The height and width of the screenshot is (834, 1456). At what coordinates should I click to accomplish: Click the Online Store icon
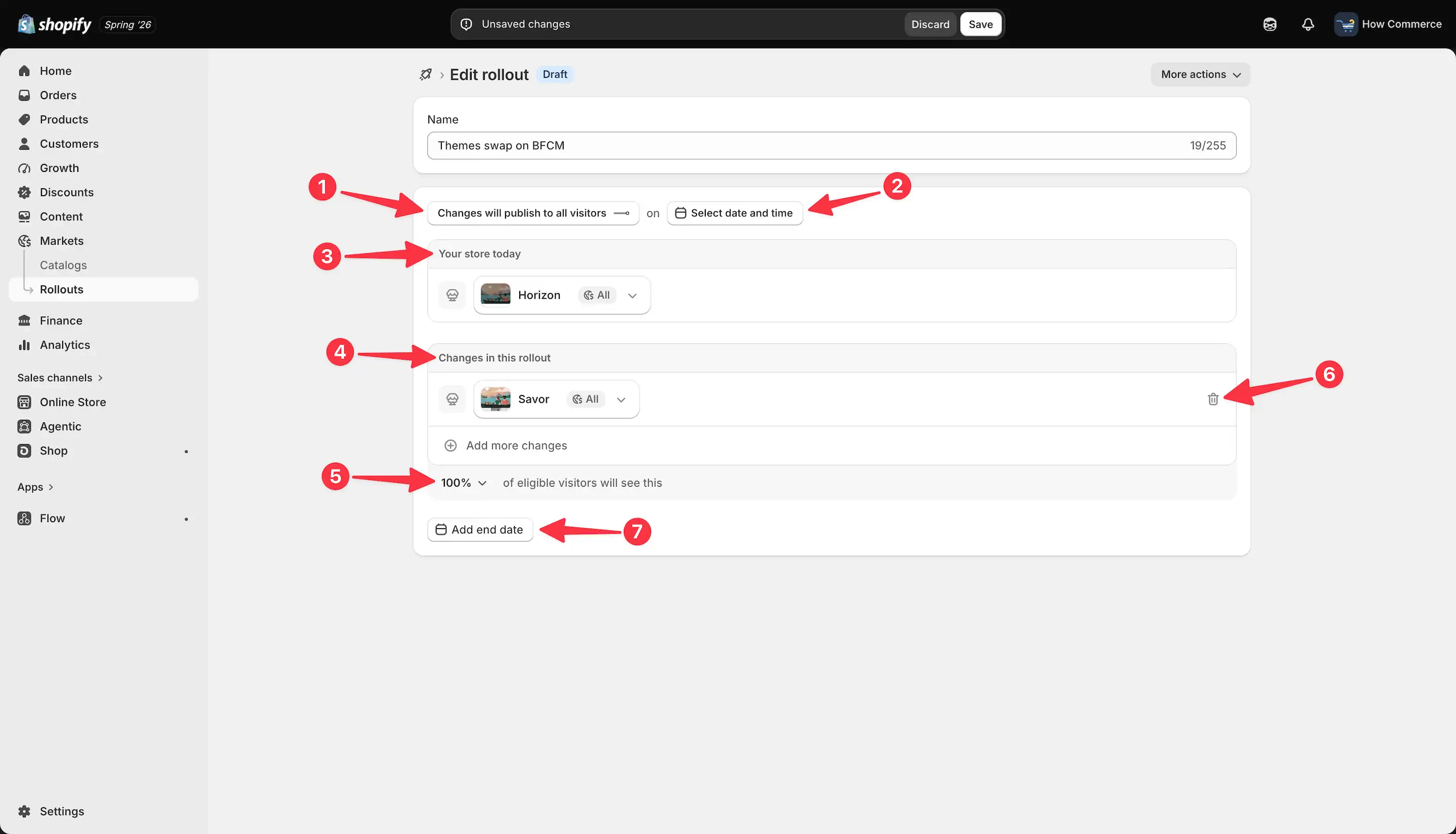tap(24, 402)
